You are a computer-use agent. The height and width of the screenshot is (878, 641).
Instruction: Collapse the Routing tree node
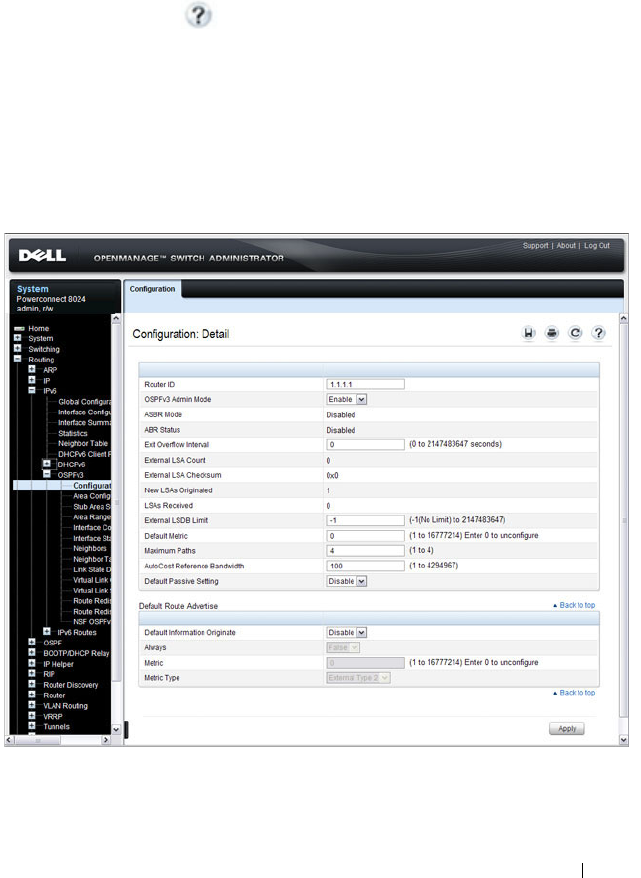point(17,359)
